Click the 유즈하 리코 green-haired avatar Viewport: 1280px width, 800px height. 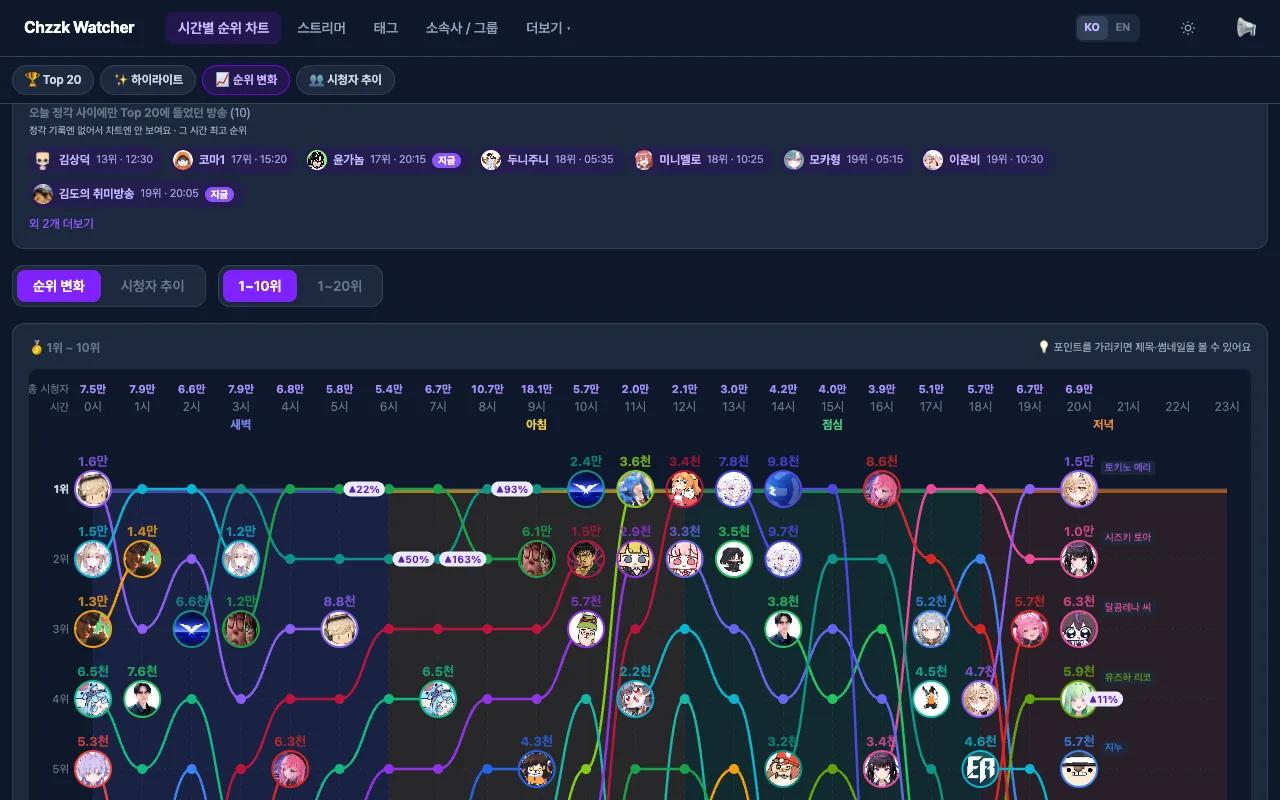pos(1079,699)
